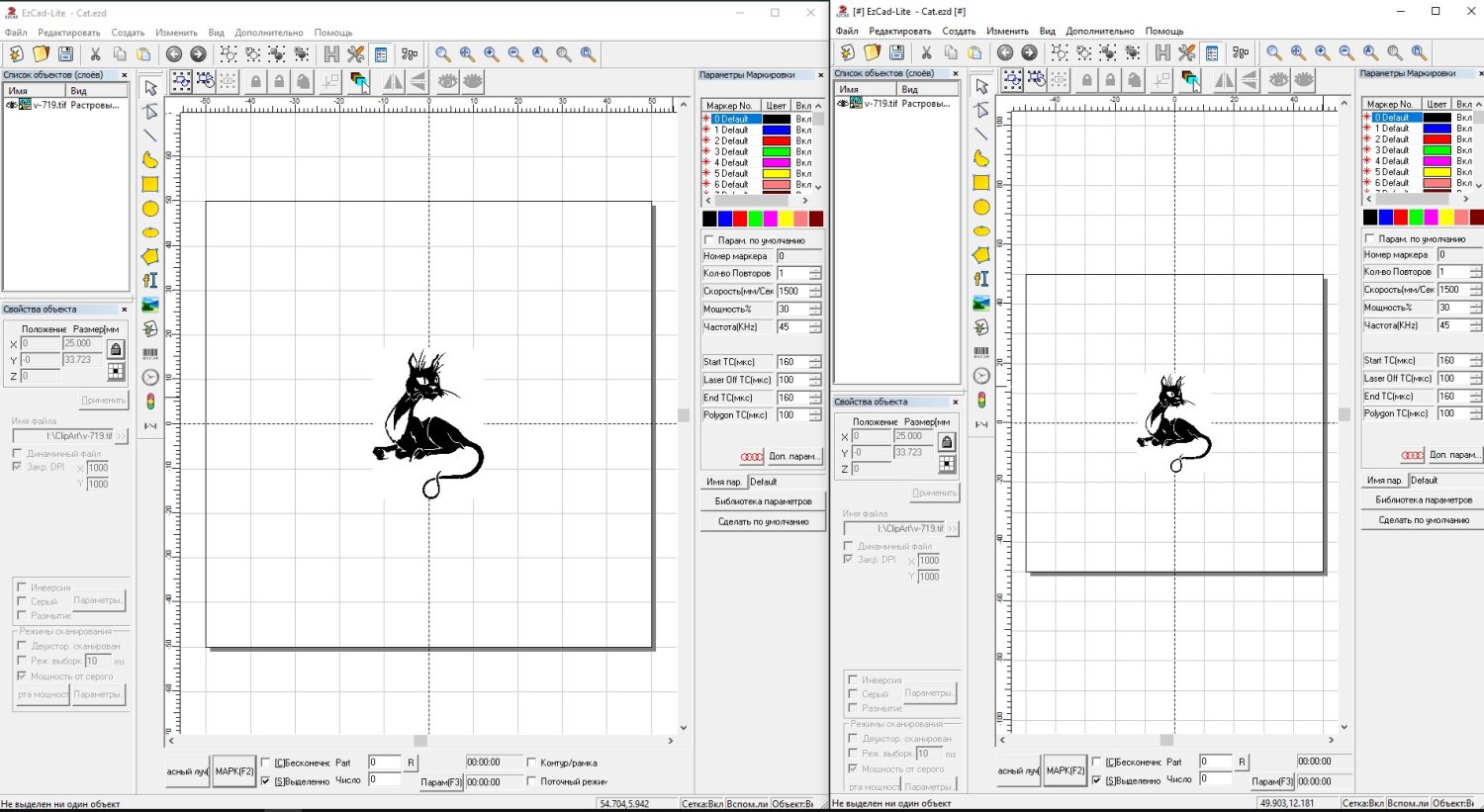Select the Polygon tool in left window
This screenshot has height=812, width=1484.
point(150,256)
